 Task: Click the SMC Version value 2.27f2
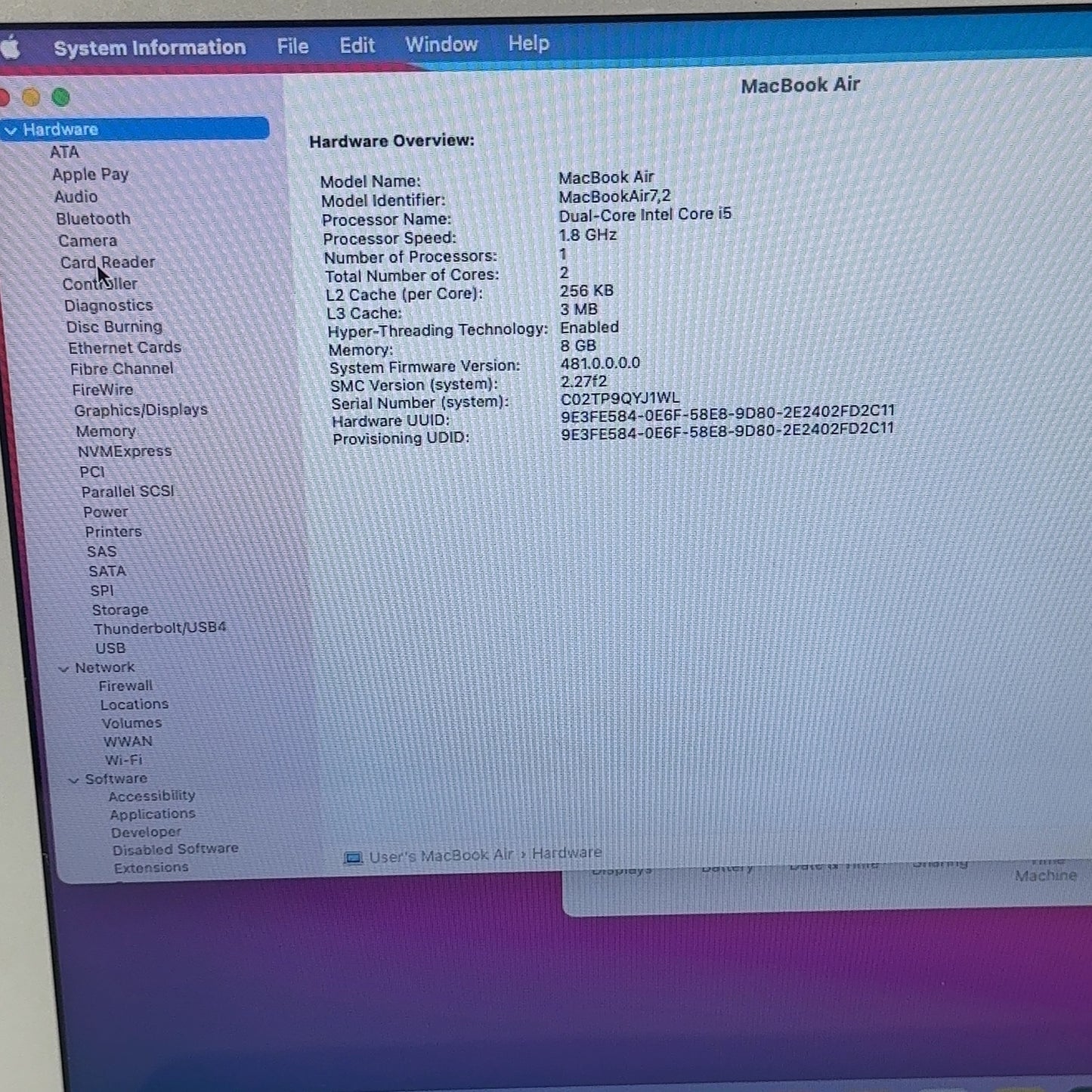click(x=583, y=382)
